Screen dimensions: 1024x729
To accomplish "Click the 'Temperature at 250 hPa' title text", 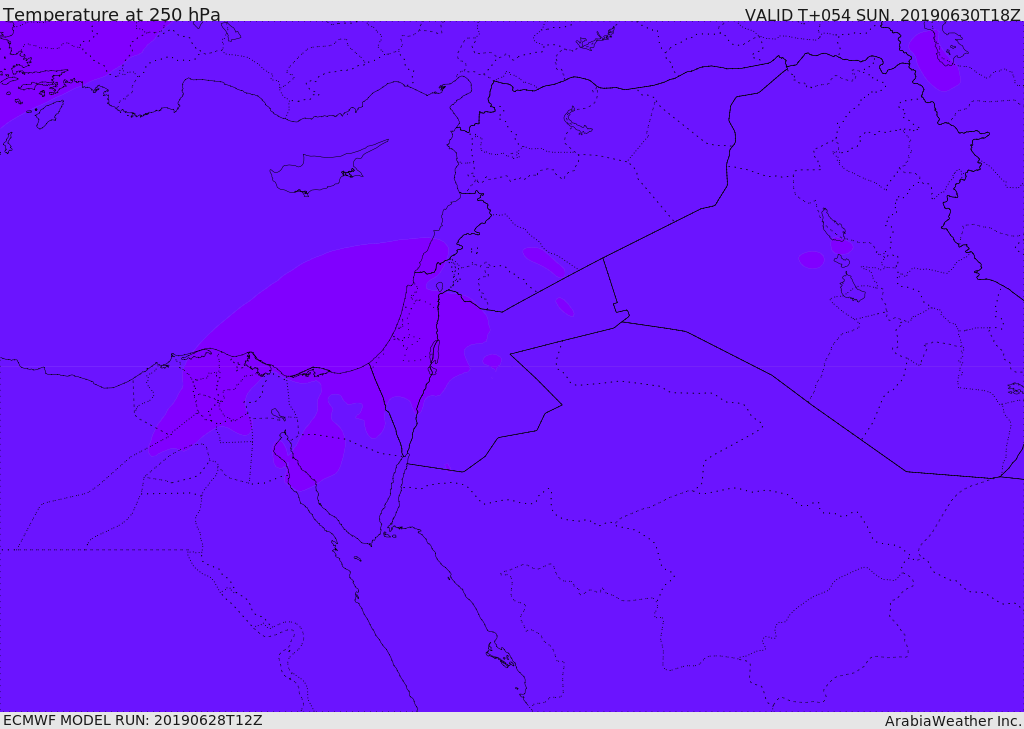I will 112,14.
